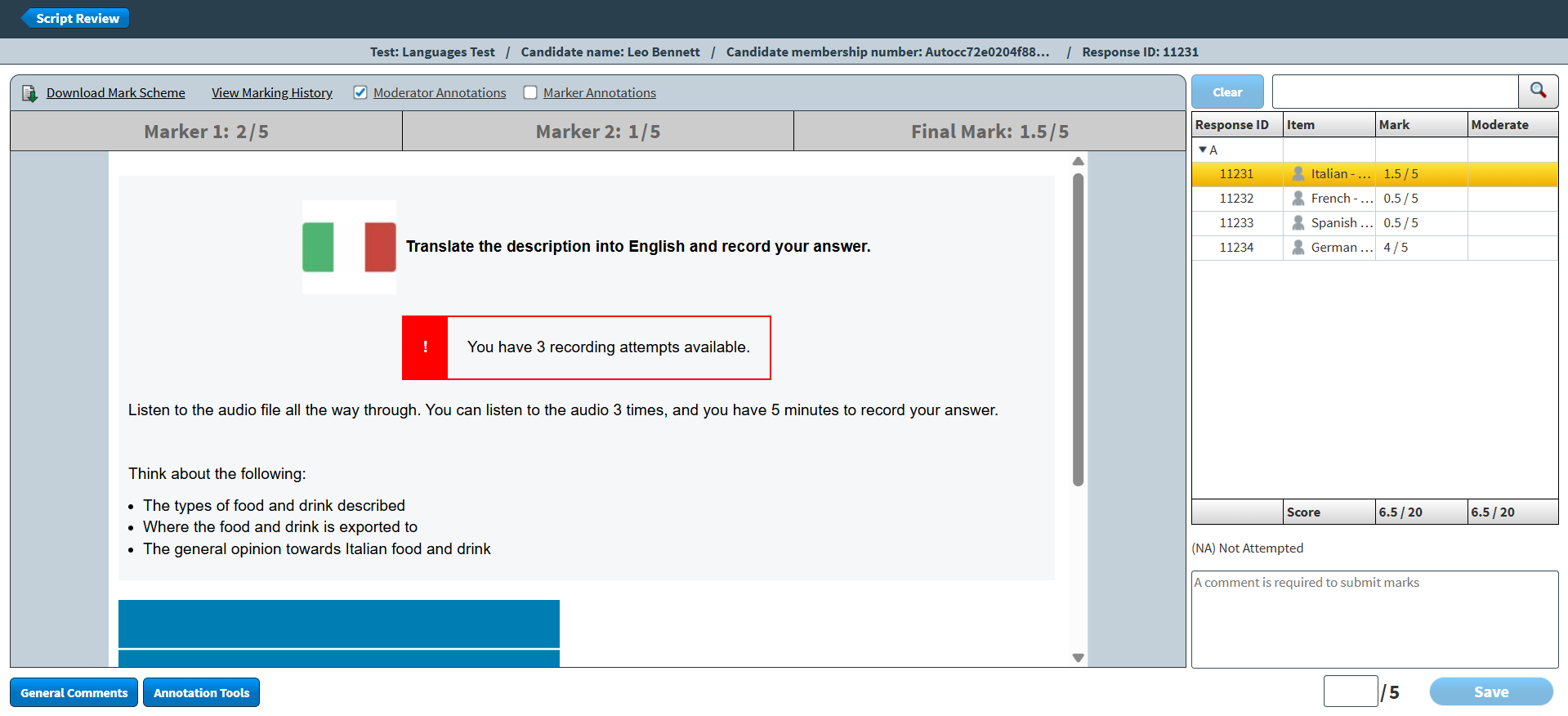The height and width of the screenshot is (716, 1568).
Task: Open Annotation Tools
Action: (201, 692)
